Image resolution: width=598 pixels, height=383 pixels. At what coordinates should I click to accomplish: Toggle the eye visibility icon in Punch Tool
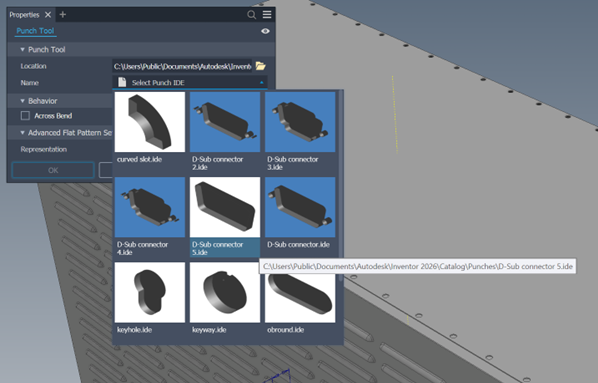click(x=265, y=31)
